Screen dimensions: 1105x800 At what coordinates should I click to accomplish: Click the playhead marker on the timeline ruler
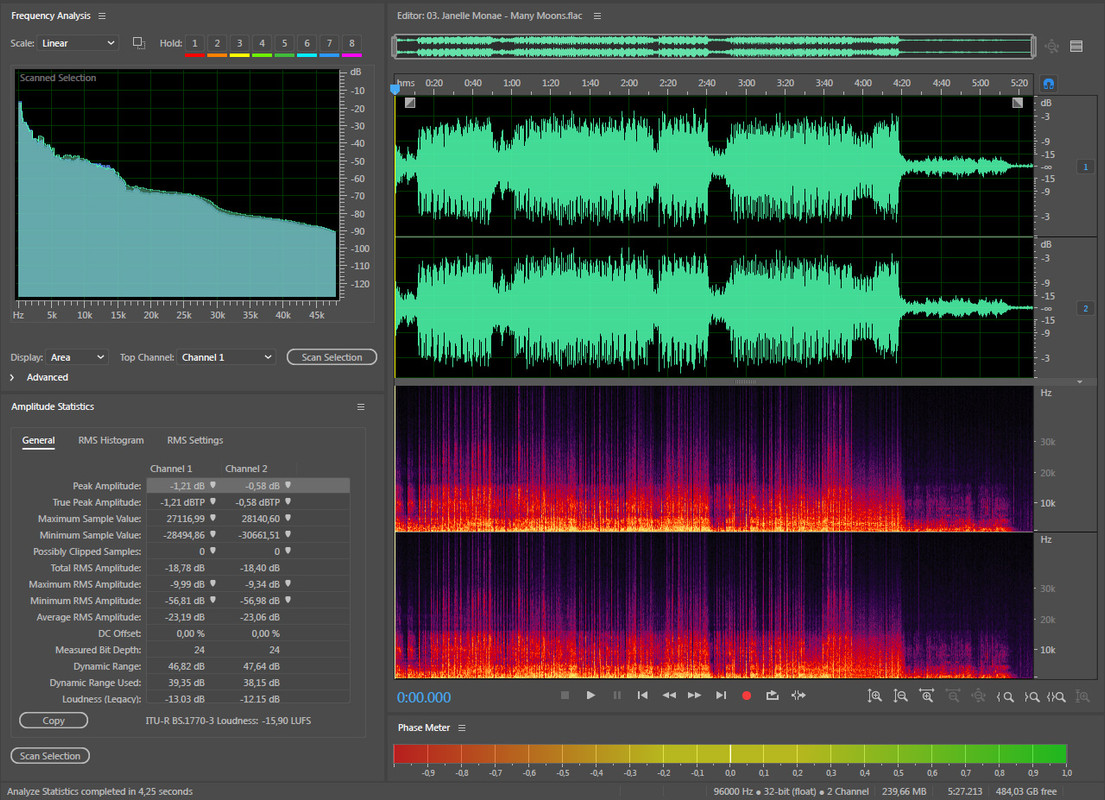[395, 89]
